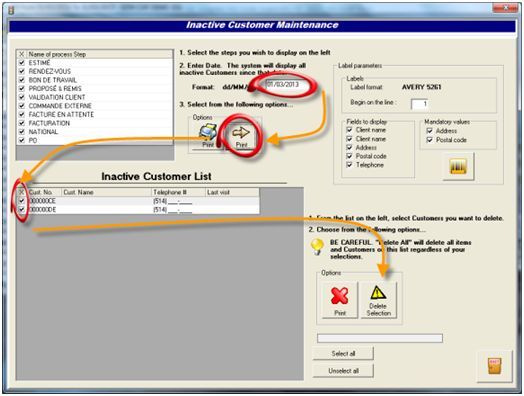The height and width of the screenshot is (396, 524).
Task: Click Name of process Step header
Action: [100, 54]
